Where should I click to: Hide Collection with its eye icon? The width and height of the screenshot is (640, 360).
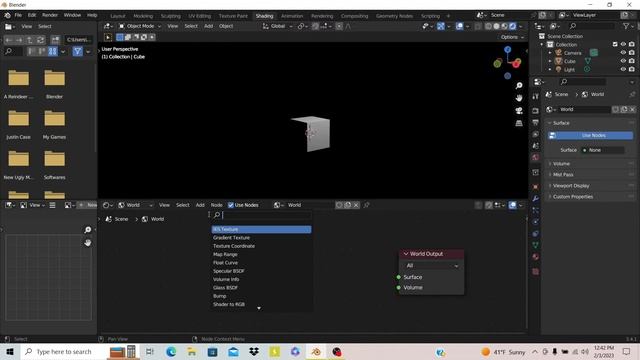point(623,44)
